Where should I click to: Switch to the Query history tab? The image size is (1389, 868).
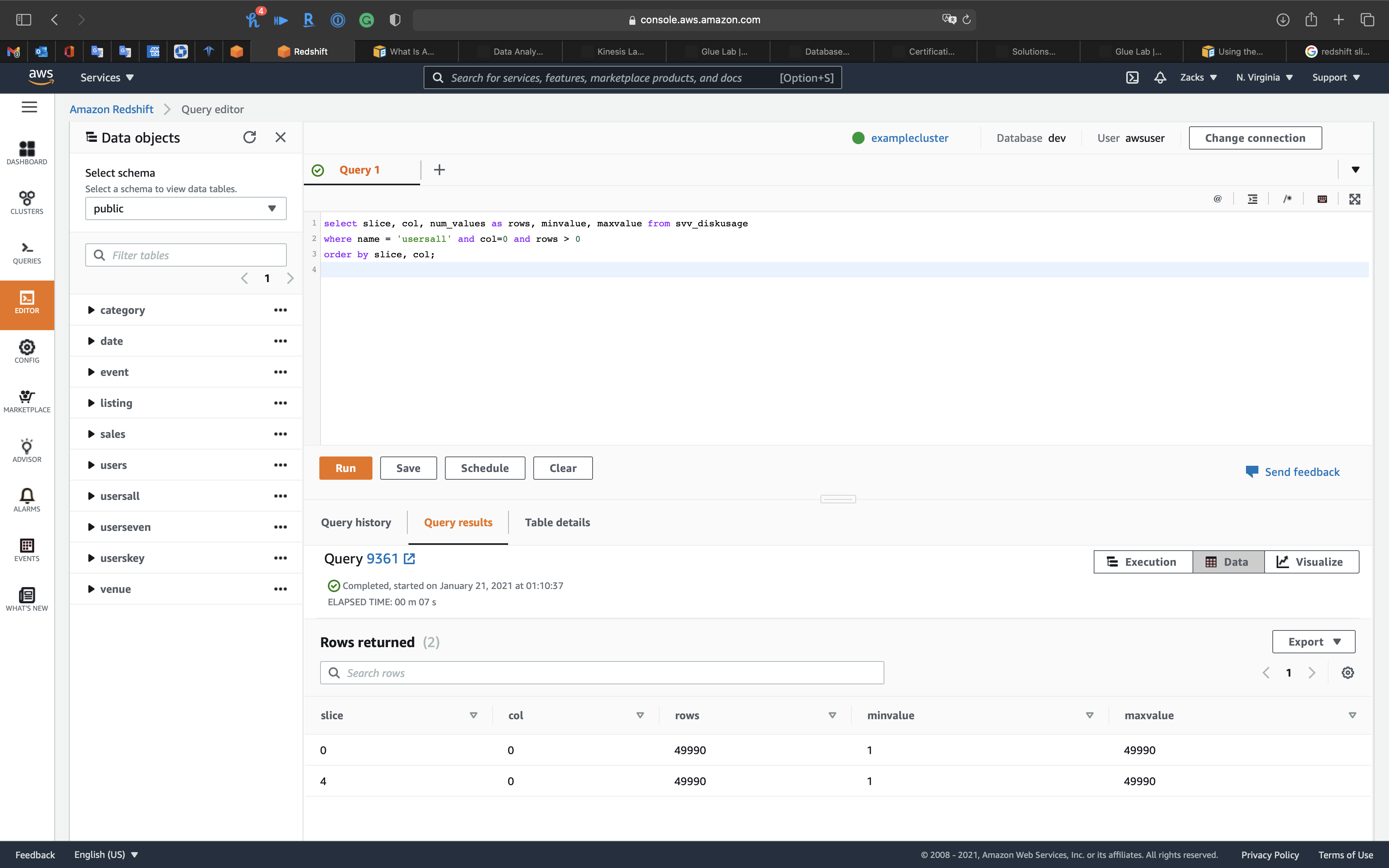(x=356, y=522)
